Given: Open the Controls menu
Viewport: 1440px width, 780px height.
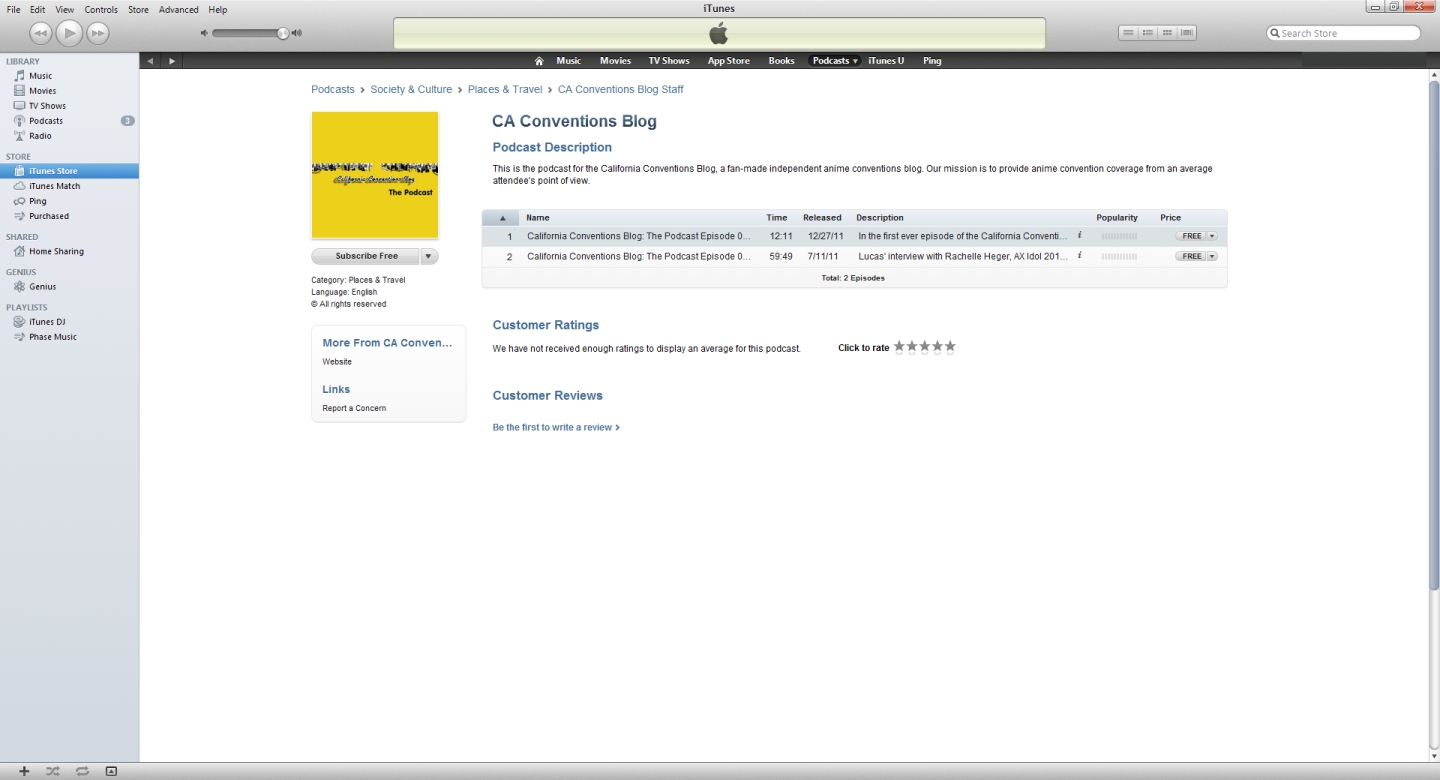Looking at the screenshot, I should point(101,10).
